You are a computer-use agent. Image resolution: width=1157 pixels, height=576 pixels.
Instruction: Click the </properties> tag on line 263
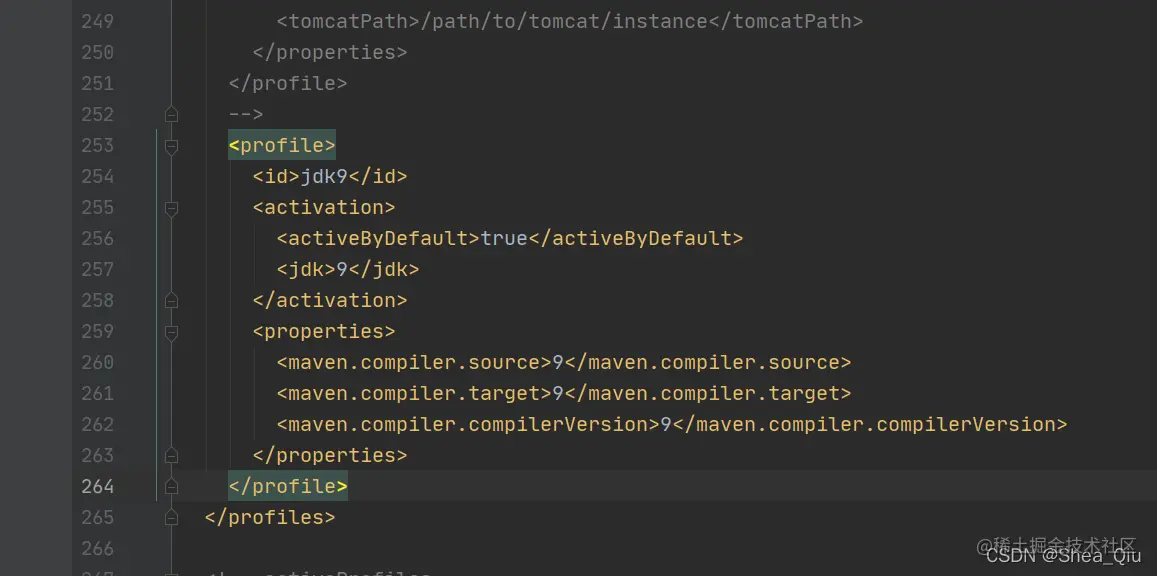[330, 456]
